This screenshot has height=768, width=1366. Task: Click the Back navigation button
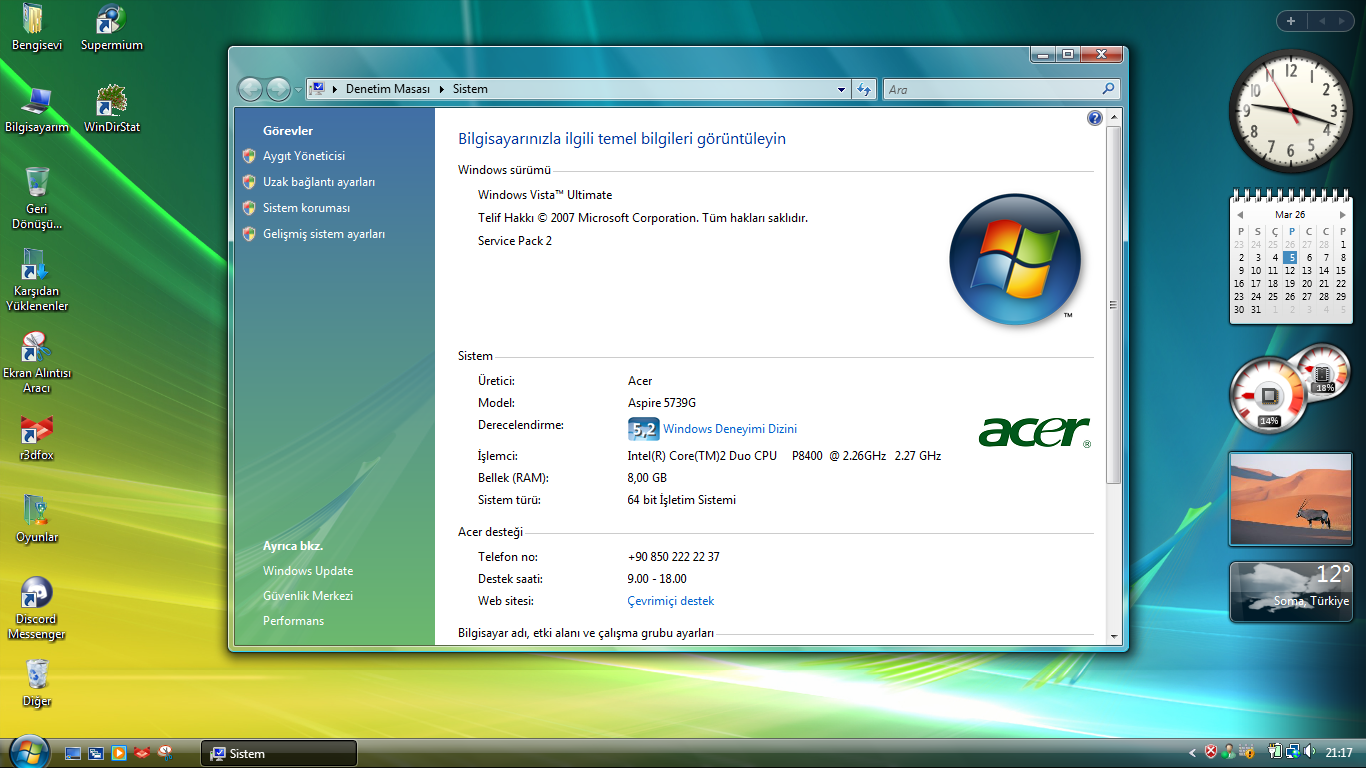250,89
